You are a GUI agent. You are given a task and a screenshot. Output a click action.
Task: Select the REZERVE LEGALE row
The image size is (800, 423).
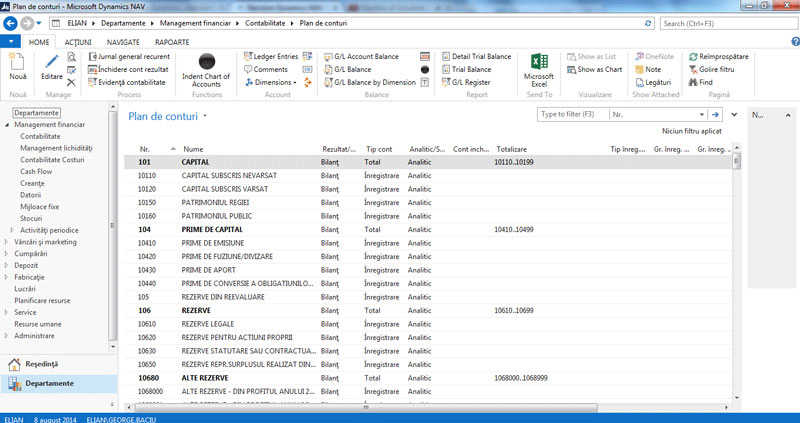[x=429, y=324]
